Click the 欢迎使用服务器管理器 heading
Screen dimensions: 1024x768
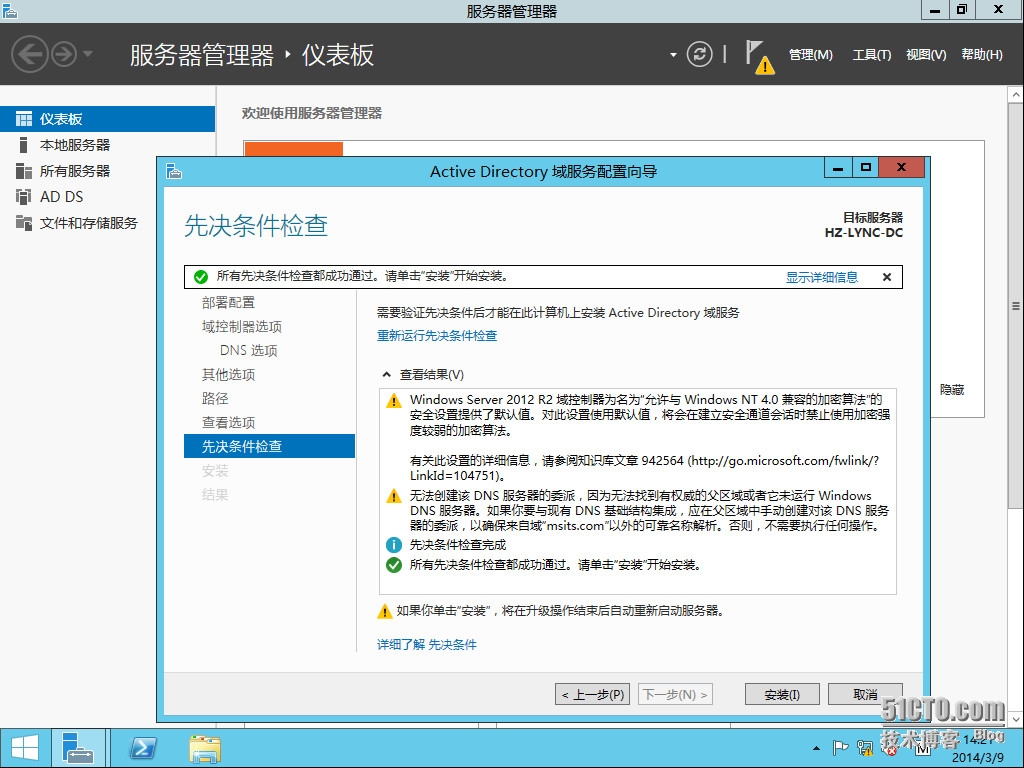[312, 113]
